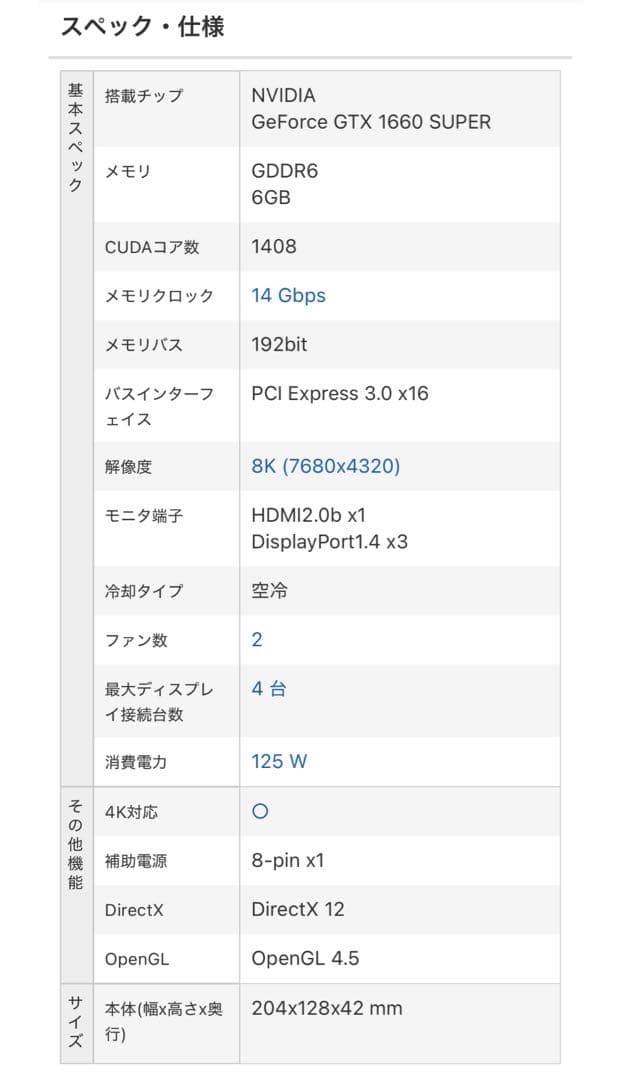
Task: Click the スペック・仕様 heading
Action: click(x=142, y=27)
